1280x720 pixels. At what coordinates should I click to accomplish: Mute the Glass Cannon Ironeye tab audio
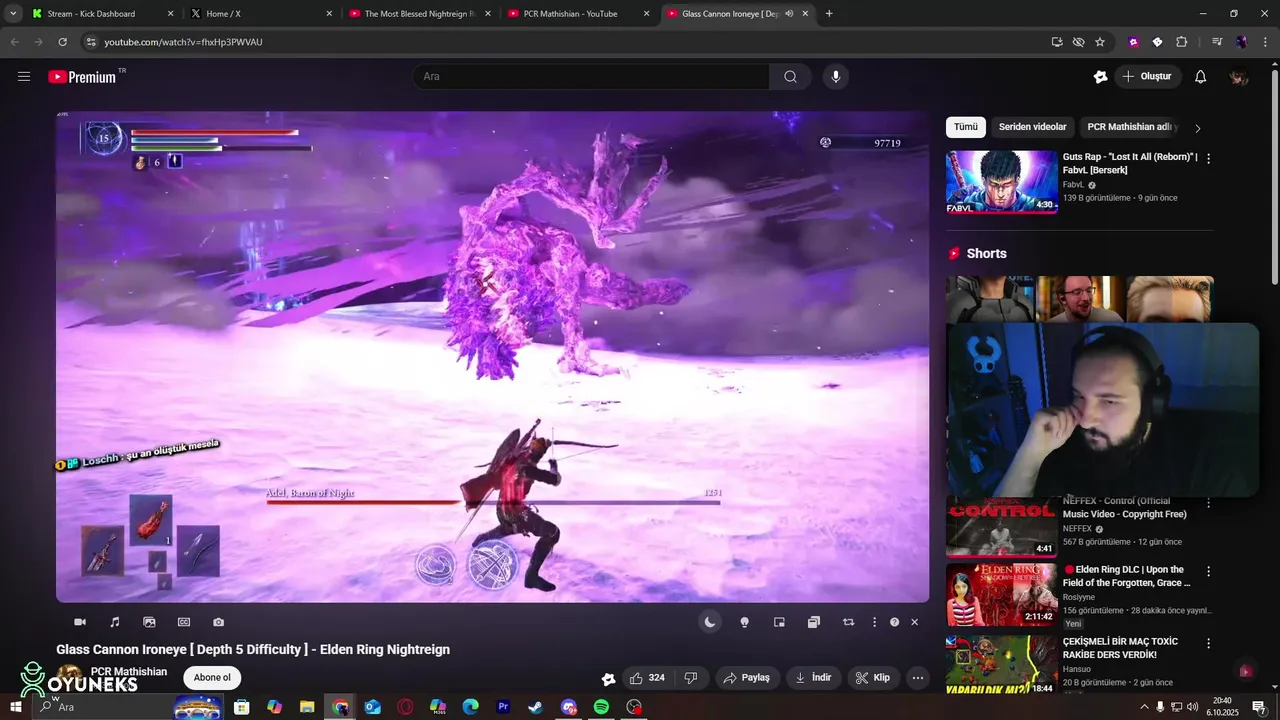click(x=789, y=14)
